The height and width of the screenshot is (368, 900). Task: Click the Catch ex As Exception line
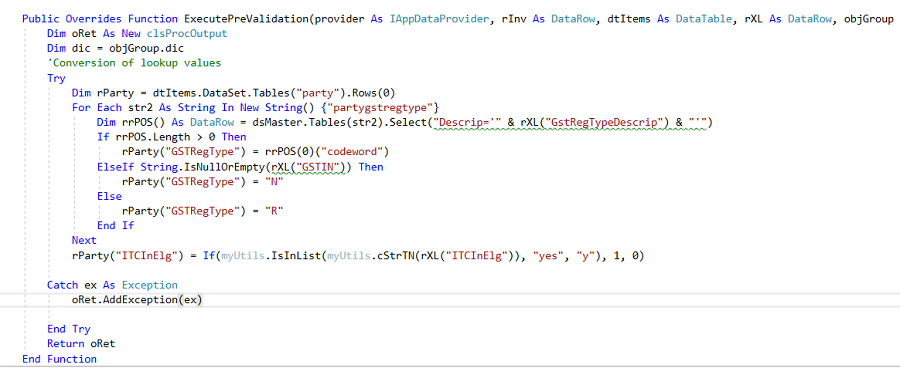point(112,285)
